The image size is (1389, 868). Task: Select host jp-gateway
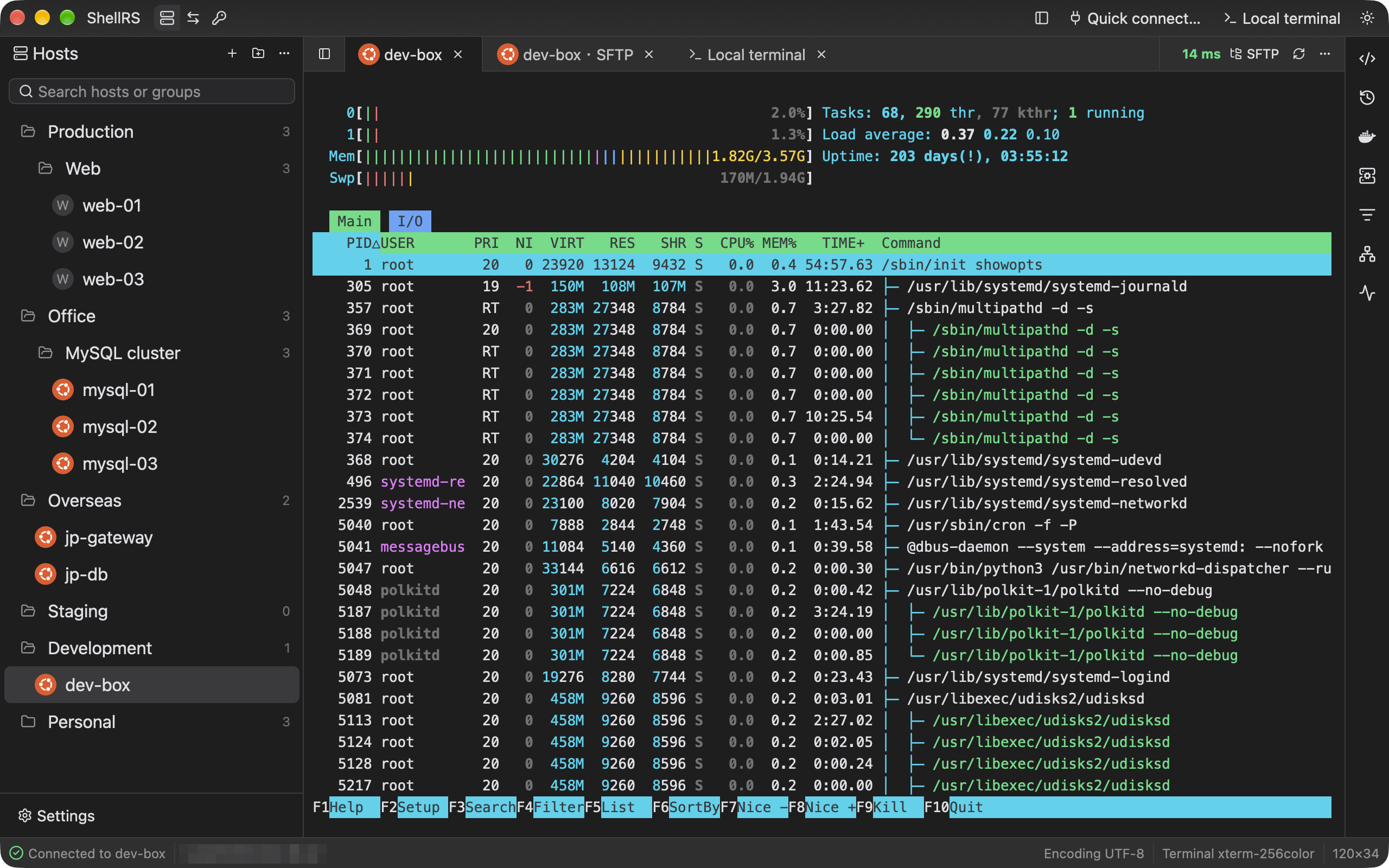(x=152, y=537)
